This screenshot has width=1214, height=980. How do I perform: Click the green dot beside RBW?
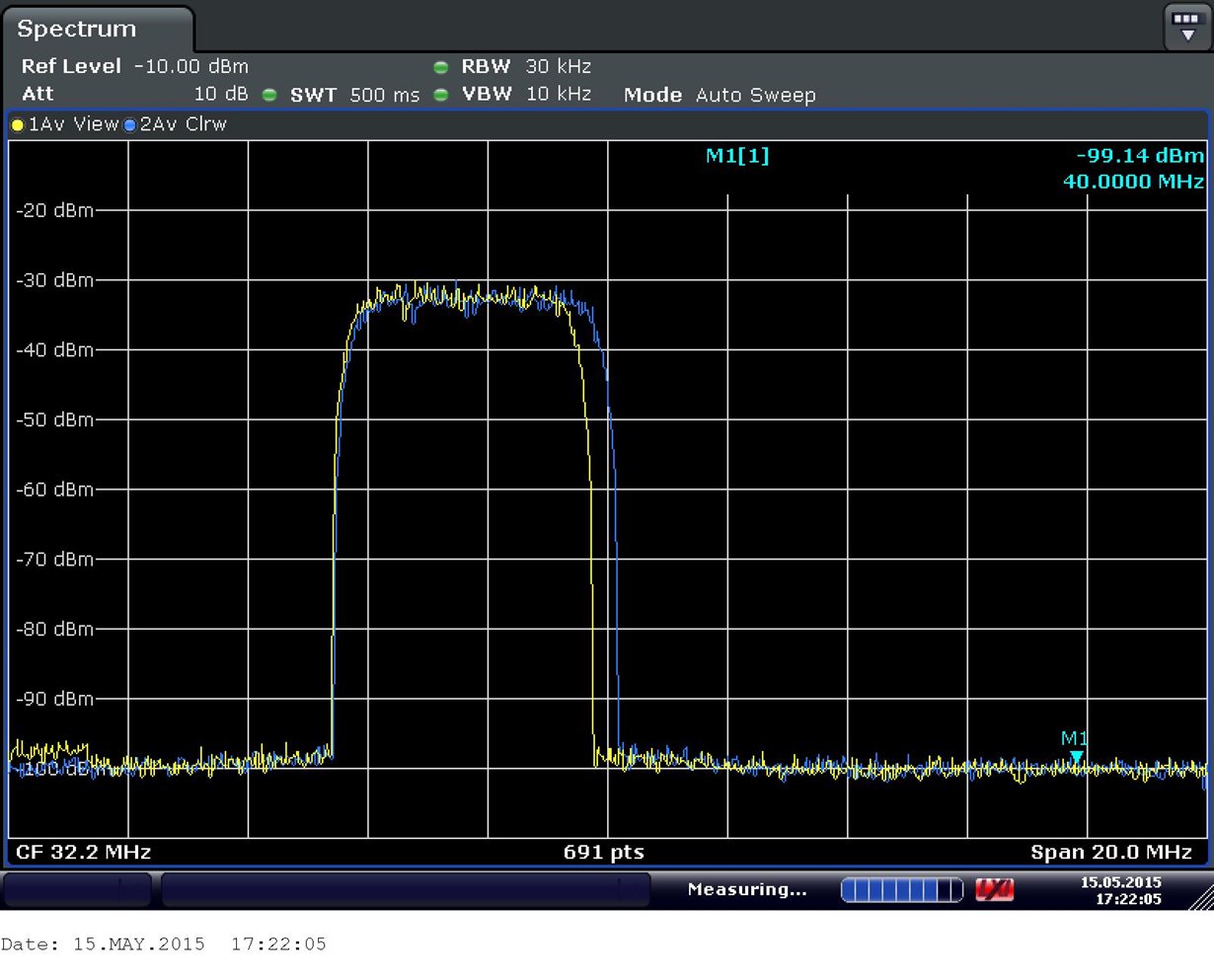(x=441, y=67)
